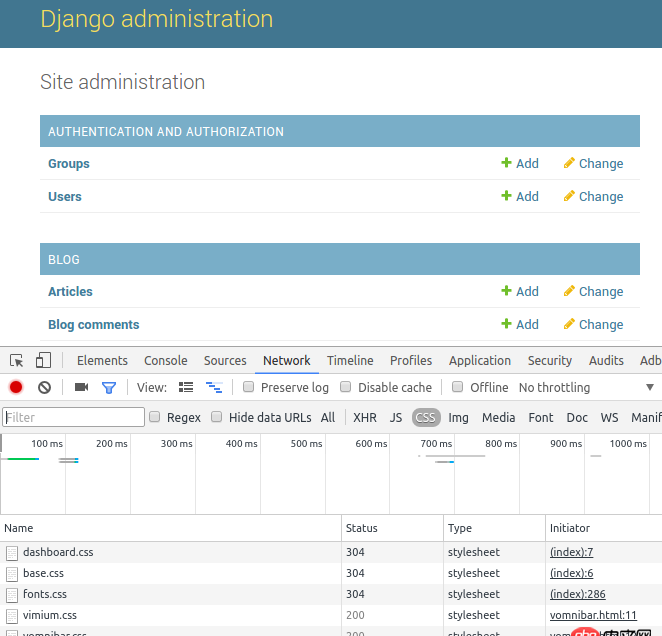This screenshot has height=636, width=662.
Task: Click the pencil icon for Blog comments
Action: point(569,323)
